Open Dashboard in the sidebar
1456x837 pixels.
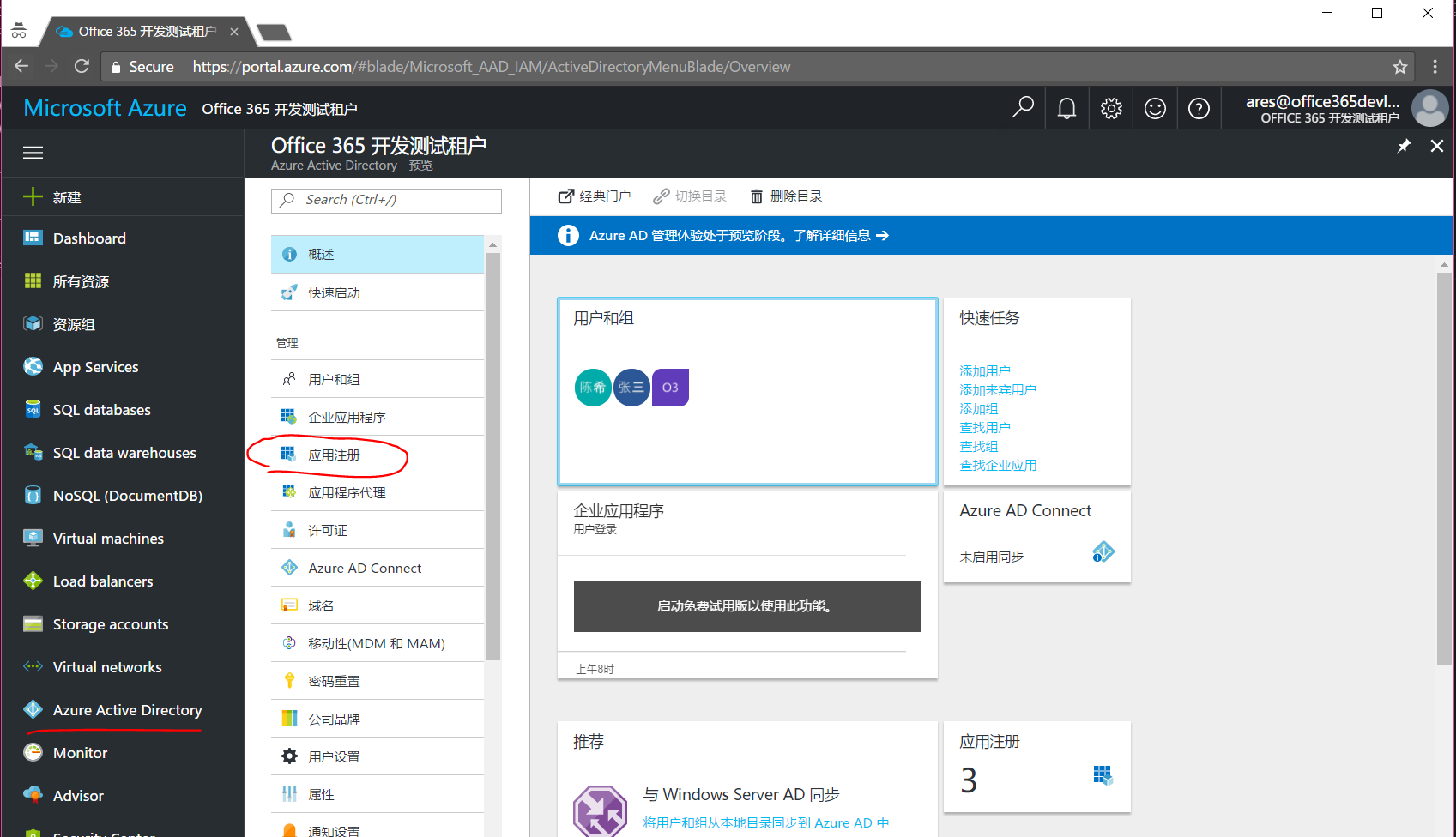pos(123,238)
